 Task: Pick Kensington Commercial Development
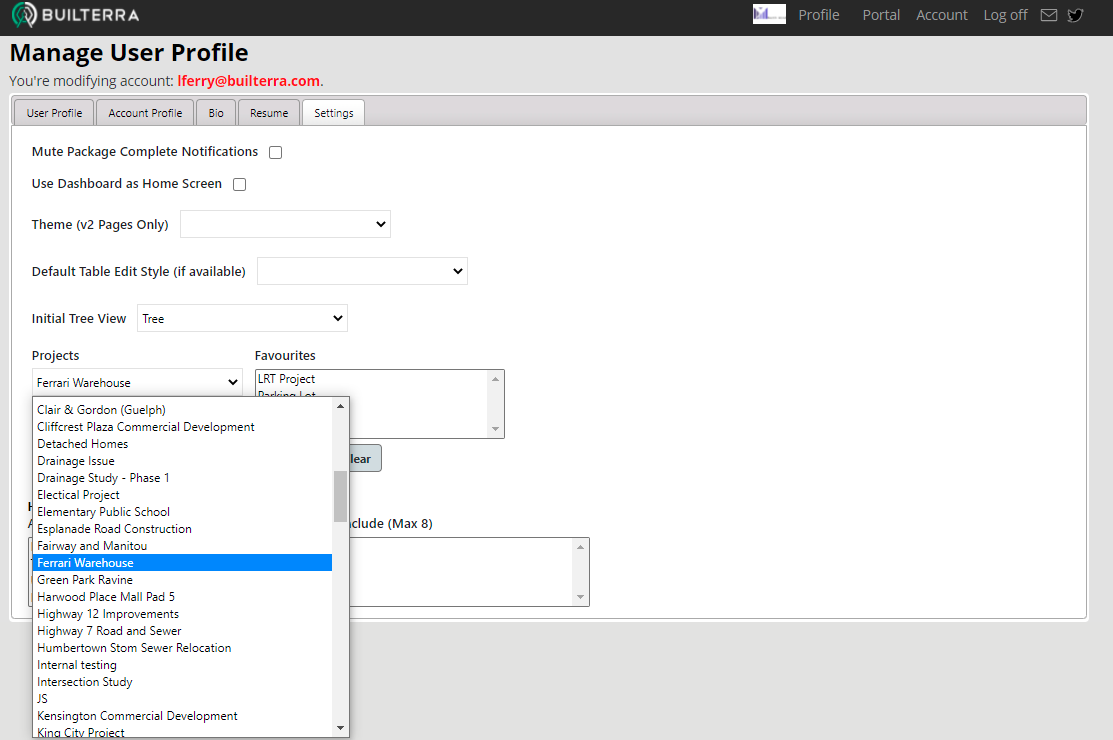182,716
